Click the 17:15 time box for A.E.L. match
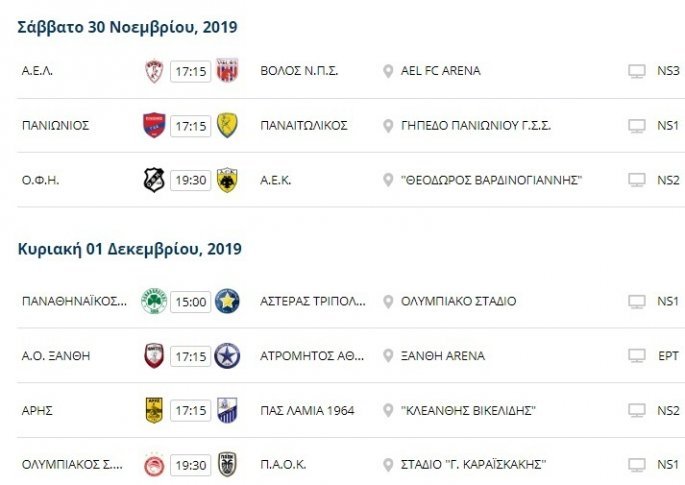Image resolution: width=685 pixels, height=485 pixels. [190, 71]
